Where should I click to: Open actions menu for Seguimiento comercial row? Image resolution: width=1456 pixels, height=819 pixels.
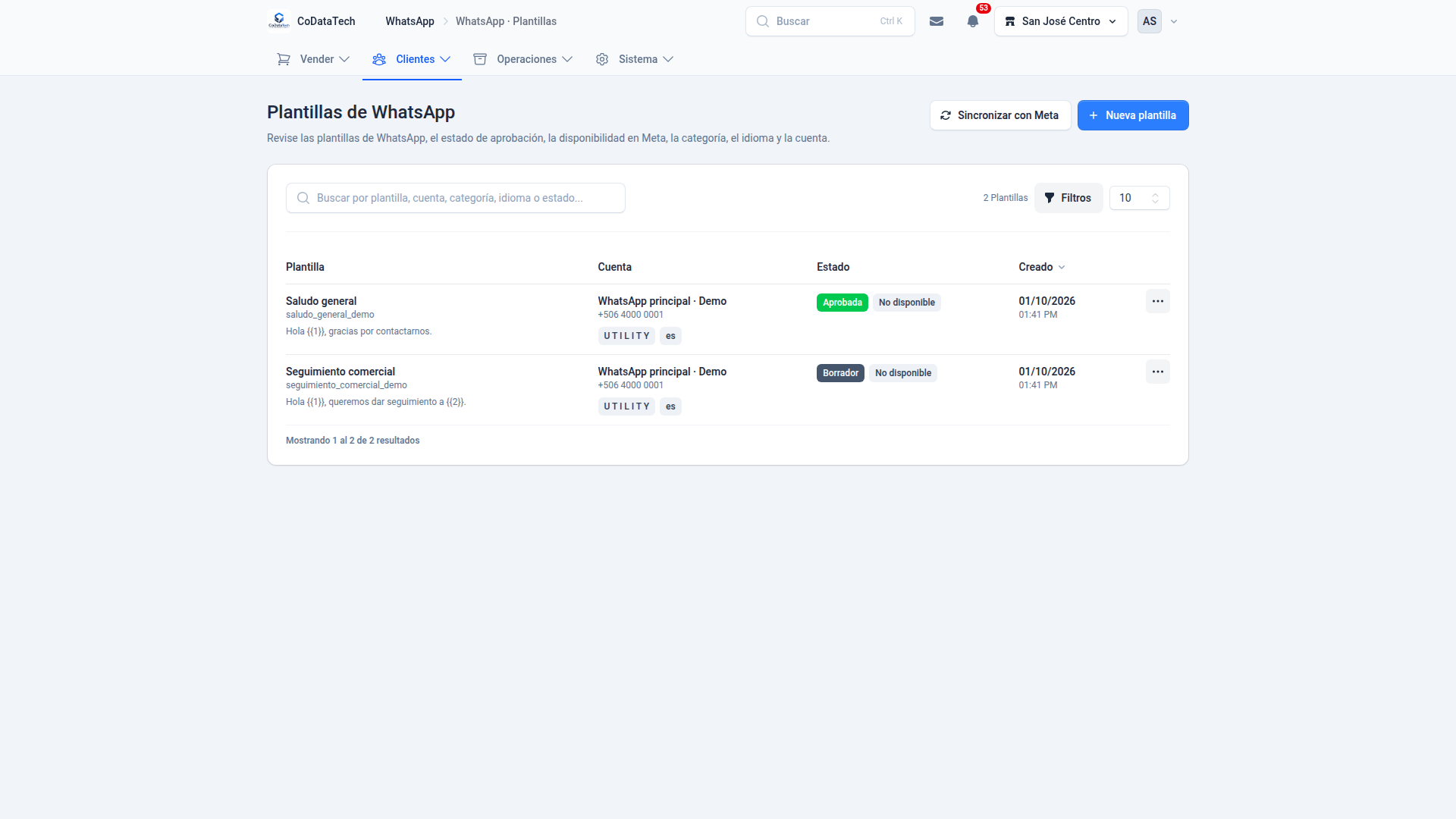[x=1157, y=372]
